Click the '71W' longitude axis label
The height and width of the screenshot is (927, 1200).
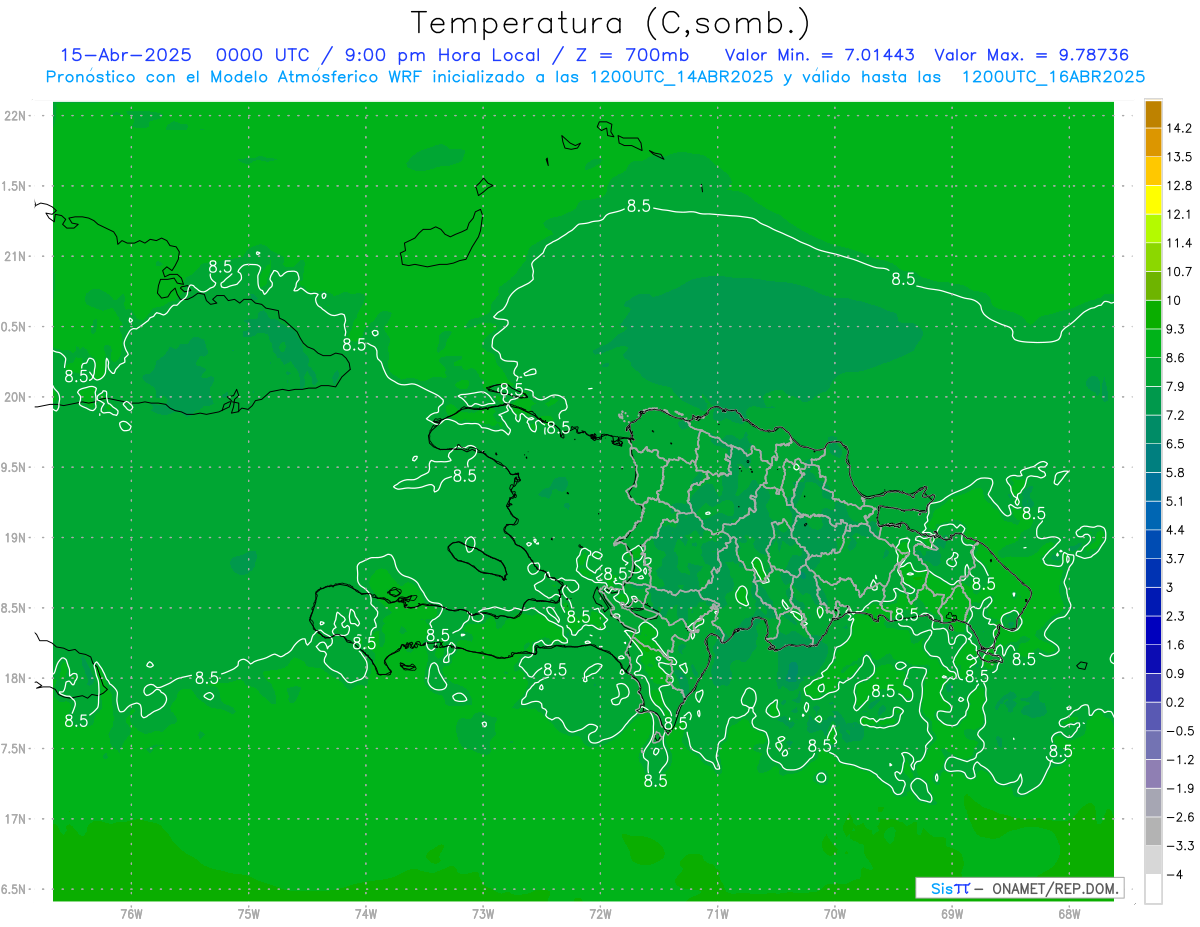coord(717,914)
